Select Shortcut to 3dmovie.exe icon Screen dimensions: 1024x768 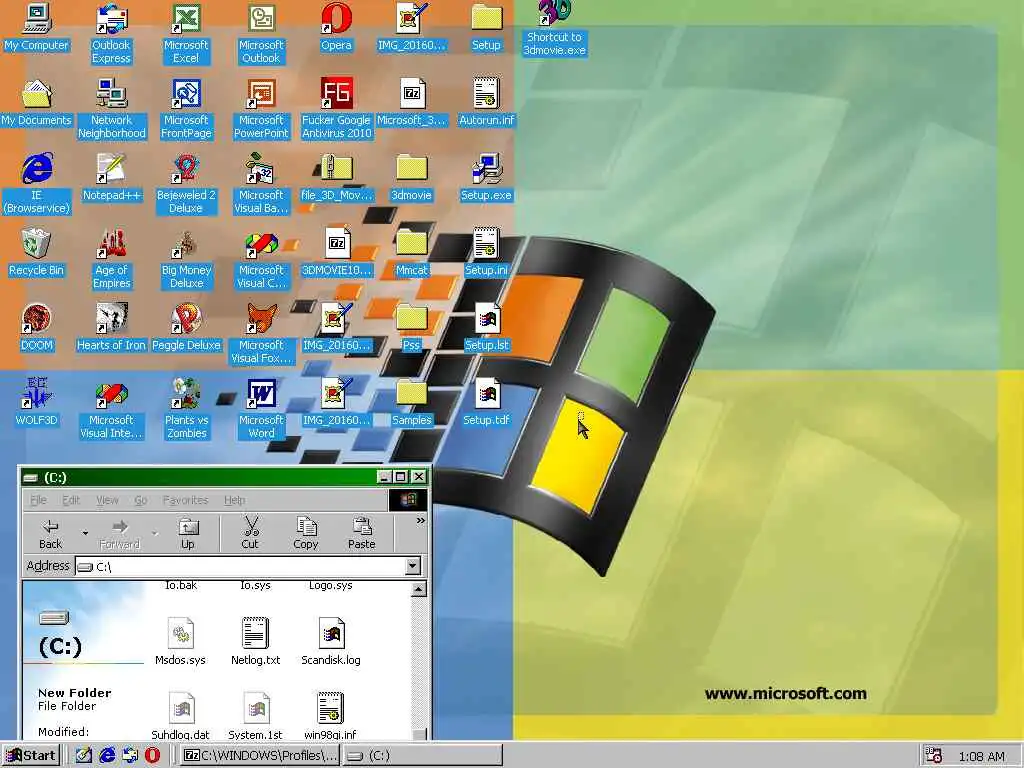(554, 27)
